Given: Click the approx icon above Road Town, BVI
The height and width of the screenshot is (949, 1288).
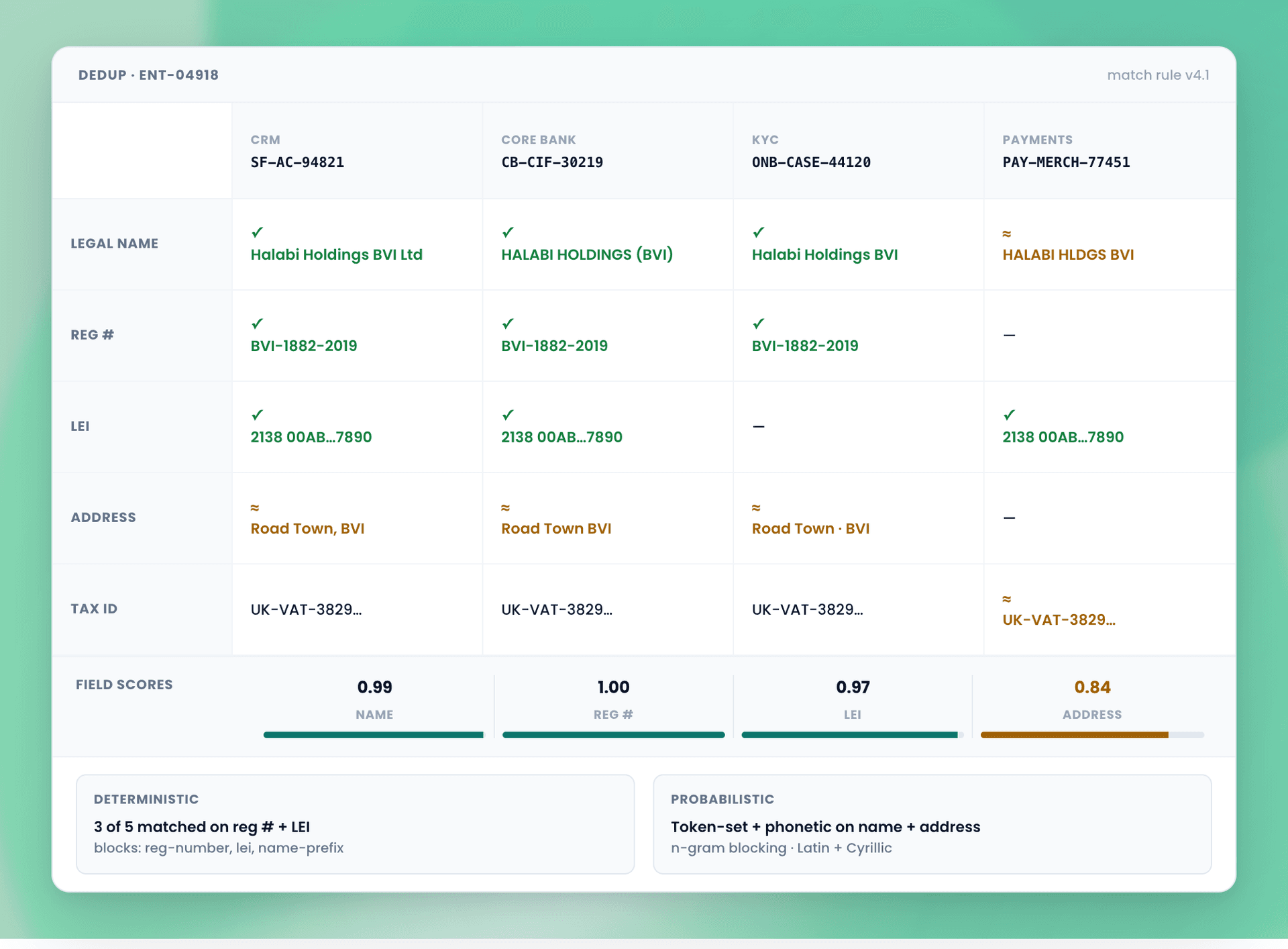Looking at the screenshot, I should (255, 507).
